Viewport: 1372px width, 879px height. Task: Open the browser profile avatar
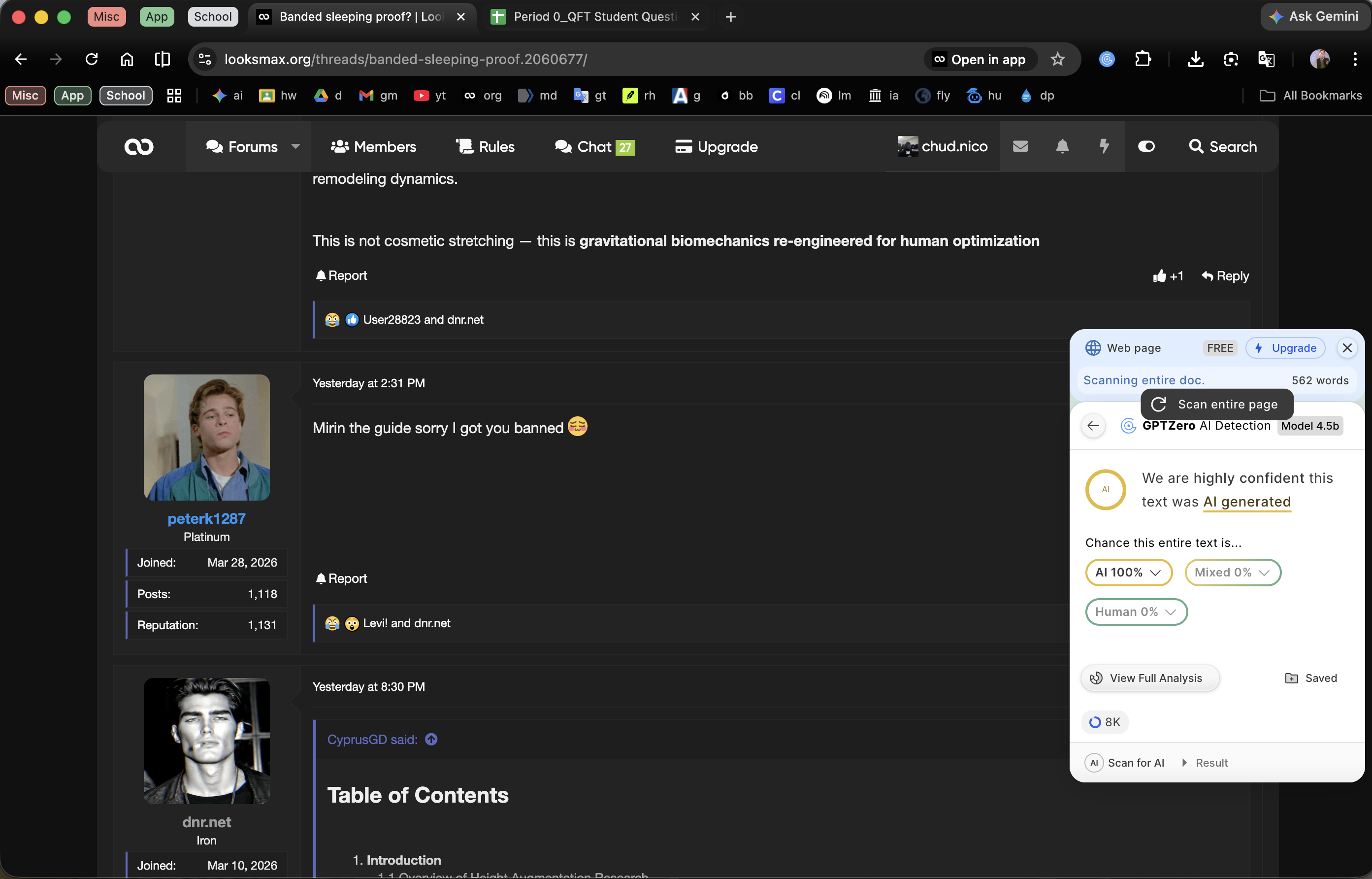1319,59
